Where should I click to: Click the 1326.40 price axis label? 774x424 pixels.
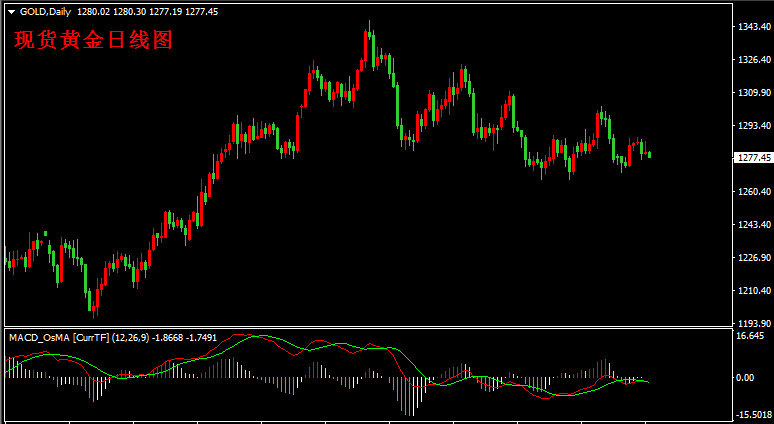pyautogui.click(x=755, y=59)
